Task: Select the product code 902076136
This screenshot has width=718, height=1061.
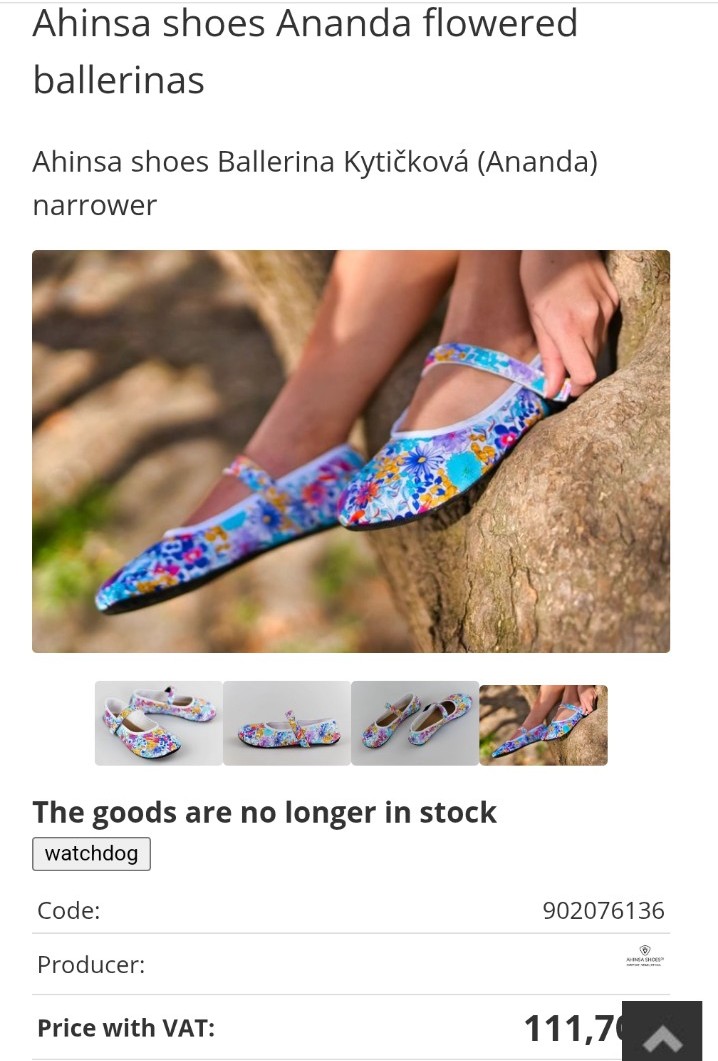Action: 604,910
